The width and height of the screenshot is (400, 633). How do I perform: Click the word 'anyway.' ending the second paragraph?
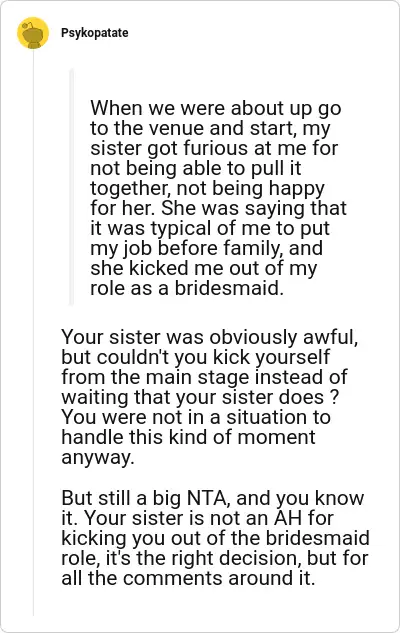point(97,458)
